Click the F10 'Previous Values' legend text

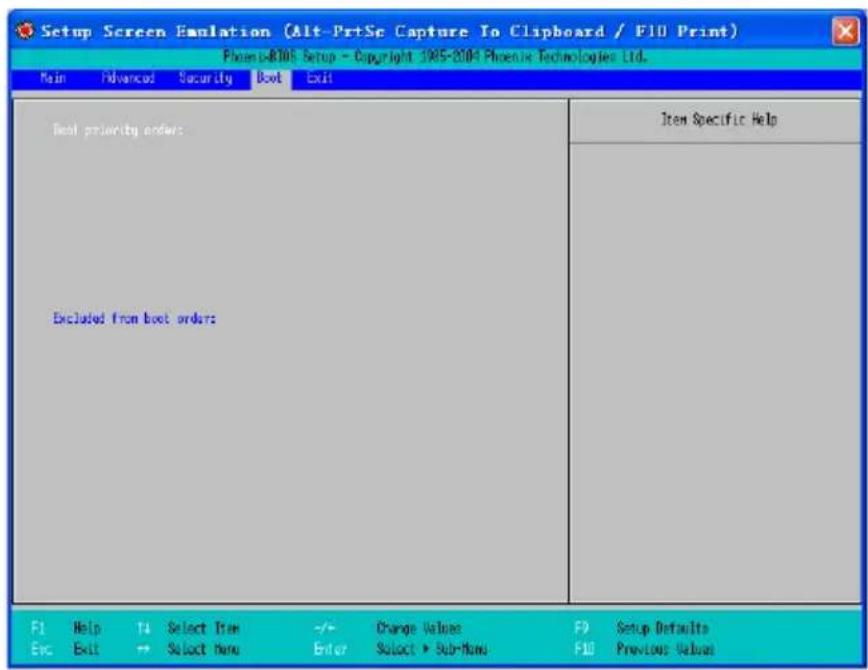click(665, 648)
